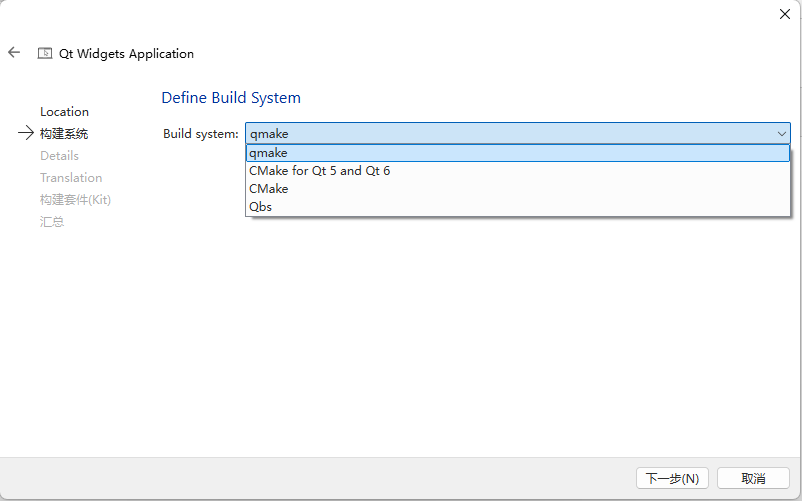802x501 pixels.
Task: Close the wizard dialog window
Action: (x=785, y=14)
